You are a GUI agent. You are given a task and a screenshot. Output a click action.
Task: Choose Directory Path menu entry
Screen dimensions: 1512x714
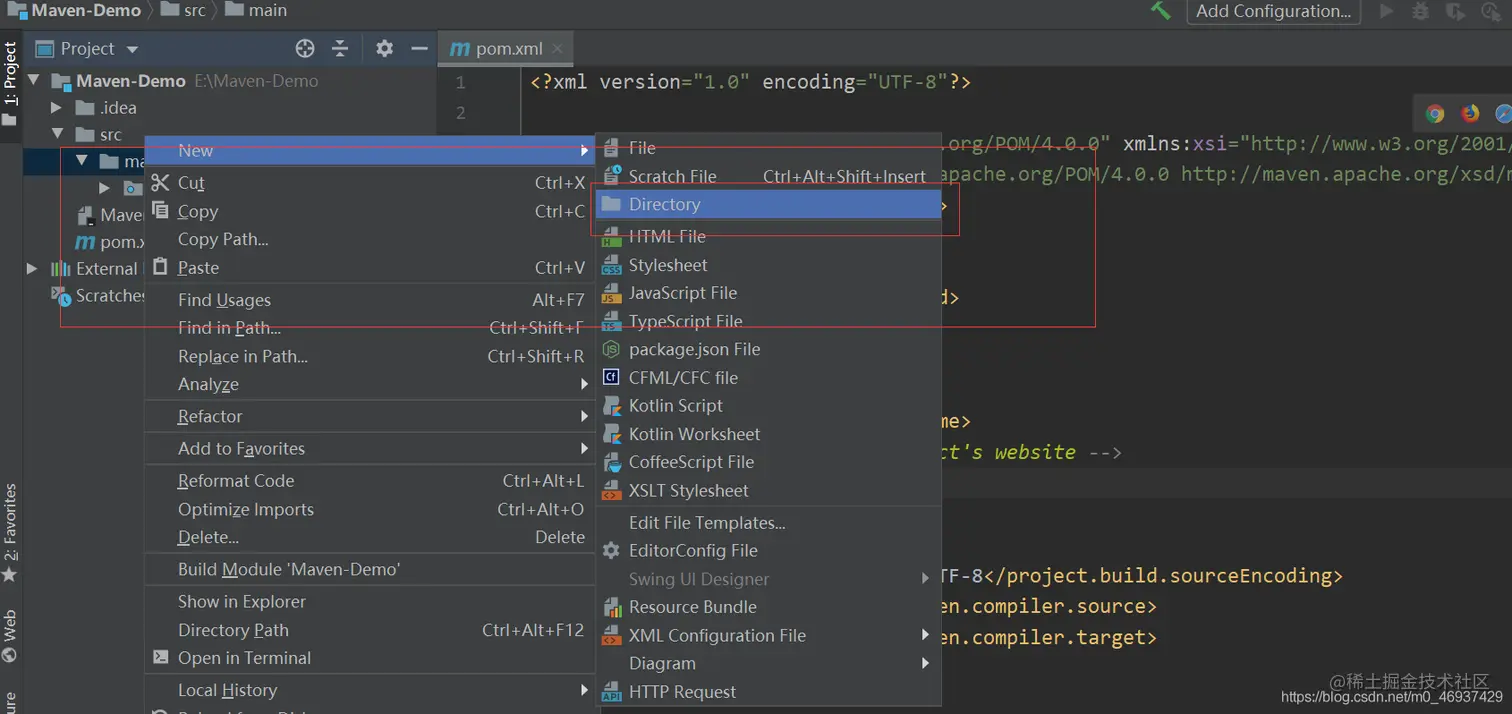370,630
